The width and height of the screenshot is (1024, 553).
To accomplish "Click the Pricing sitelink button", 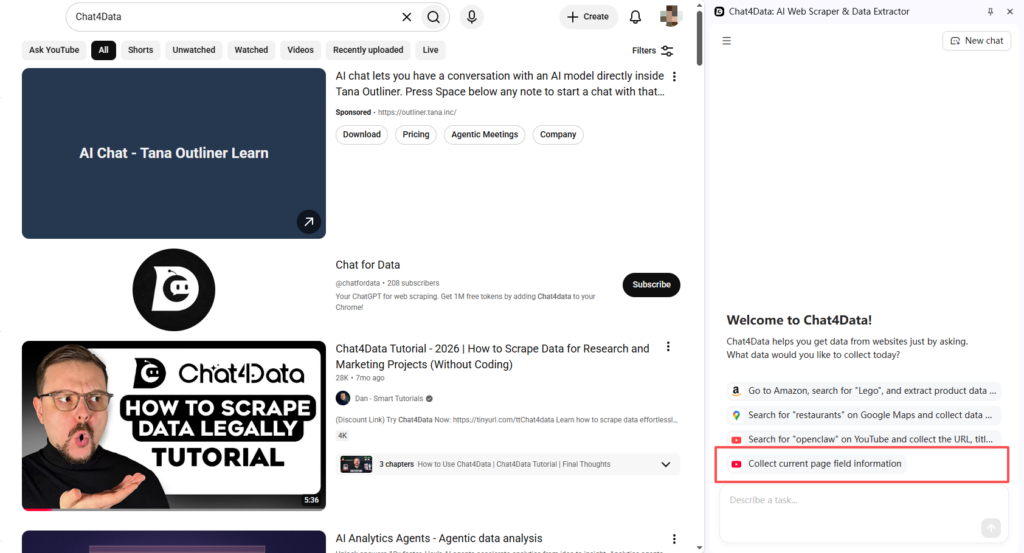I will [416, 134].
